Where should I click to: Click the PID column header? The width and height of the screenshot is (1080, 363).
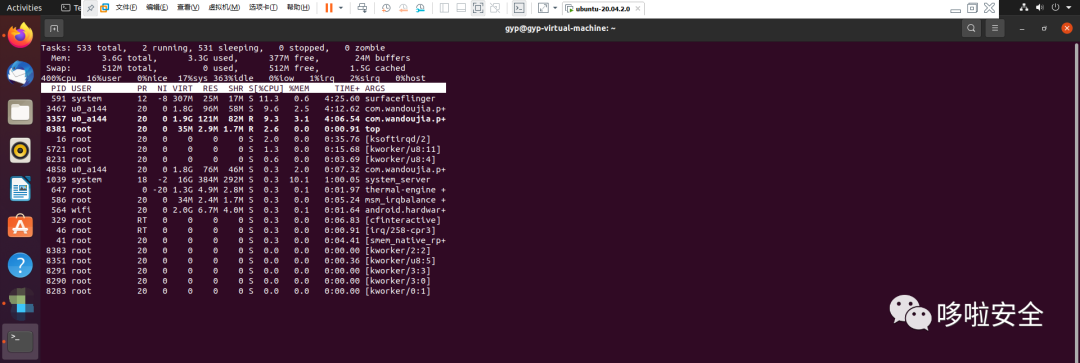tap(59, 88)
